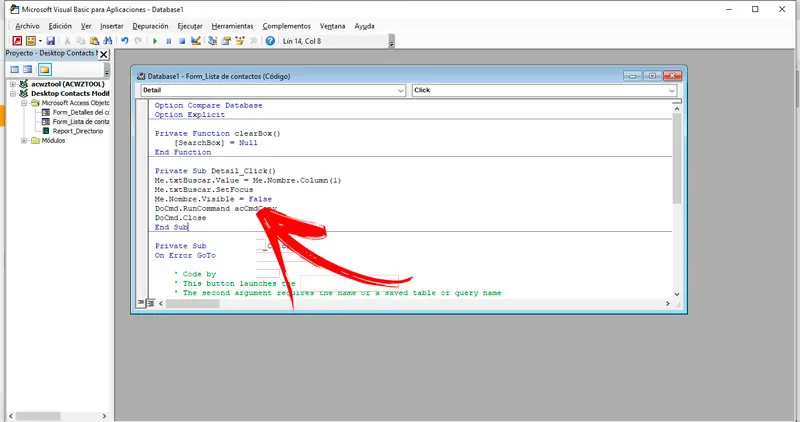Expand the acwztool project node
The height and width of the screenshot is (422, 800).
pyautogui.click(x=12, y=84)
